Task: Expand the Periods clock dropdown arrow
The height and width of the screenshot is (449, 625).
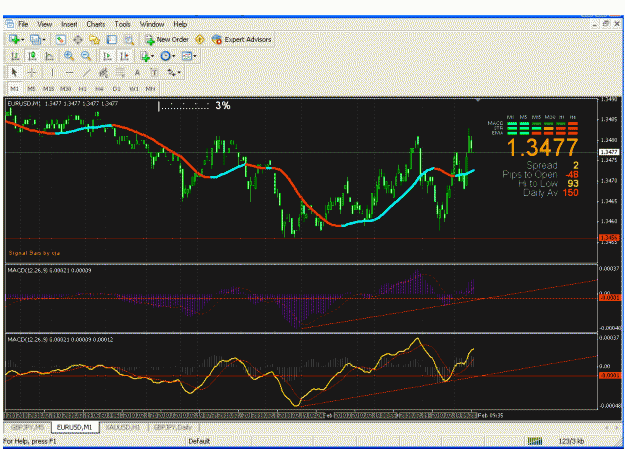Action: tap(173, 56)
